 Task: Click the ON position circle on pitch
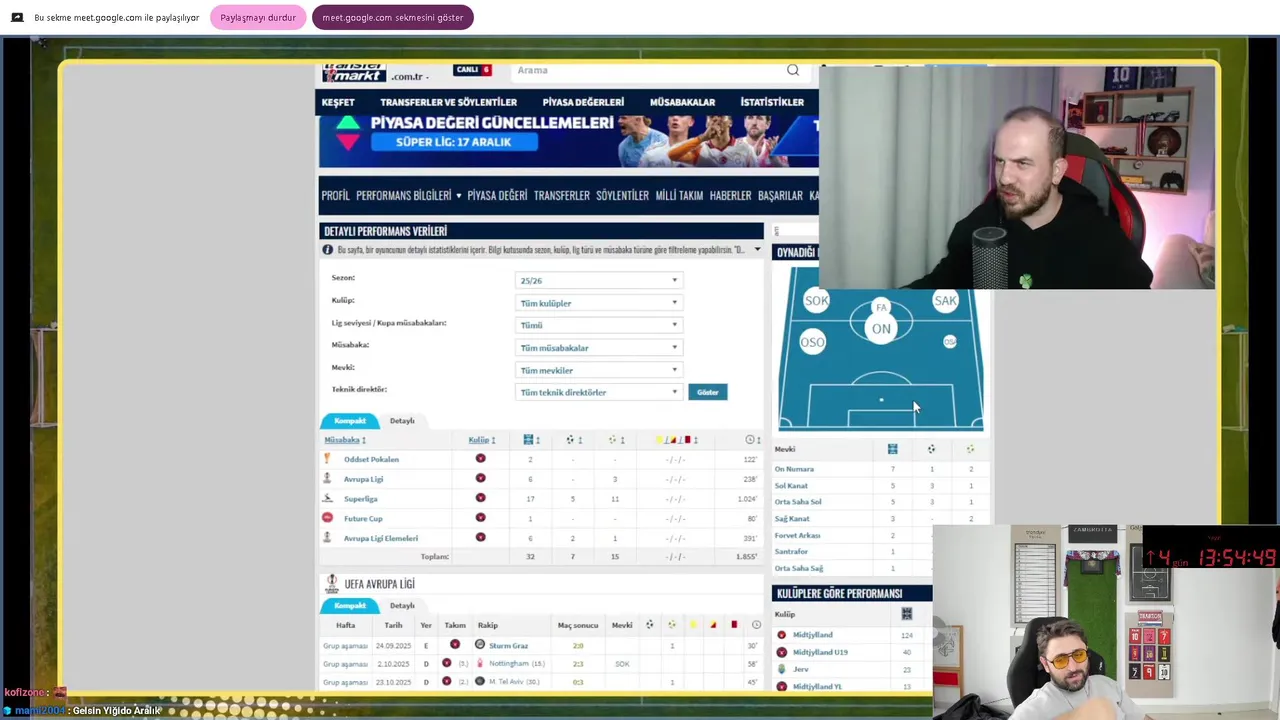point(881,328)
